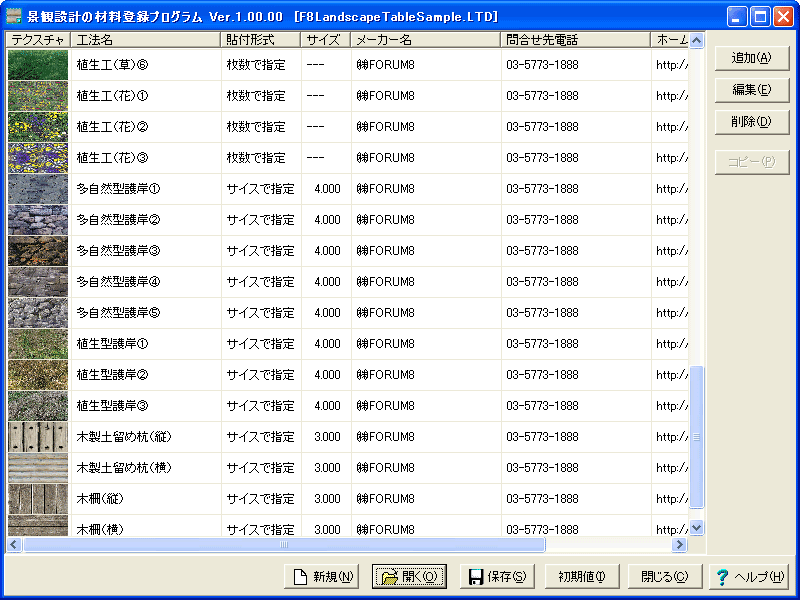Select the 植生工(花)② texture thumbnail
Image resolution: width=800 pixels, height=600 pixels.
pyautogui.click(x=38, y=127)
